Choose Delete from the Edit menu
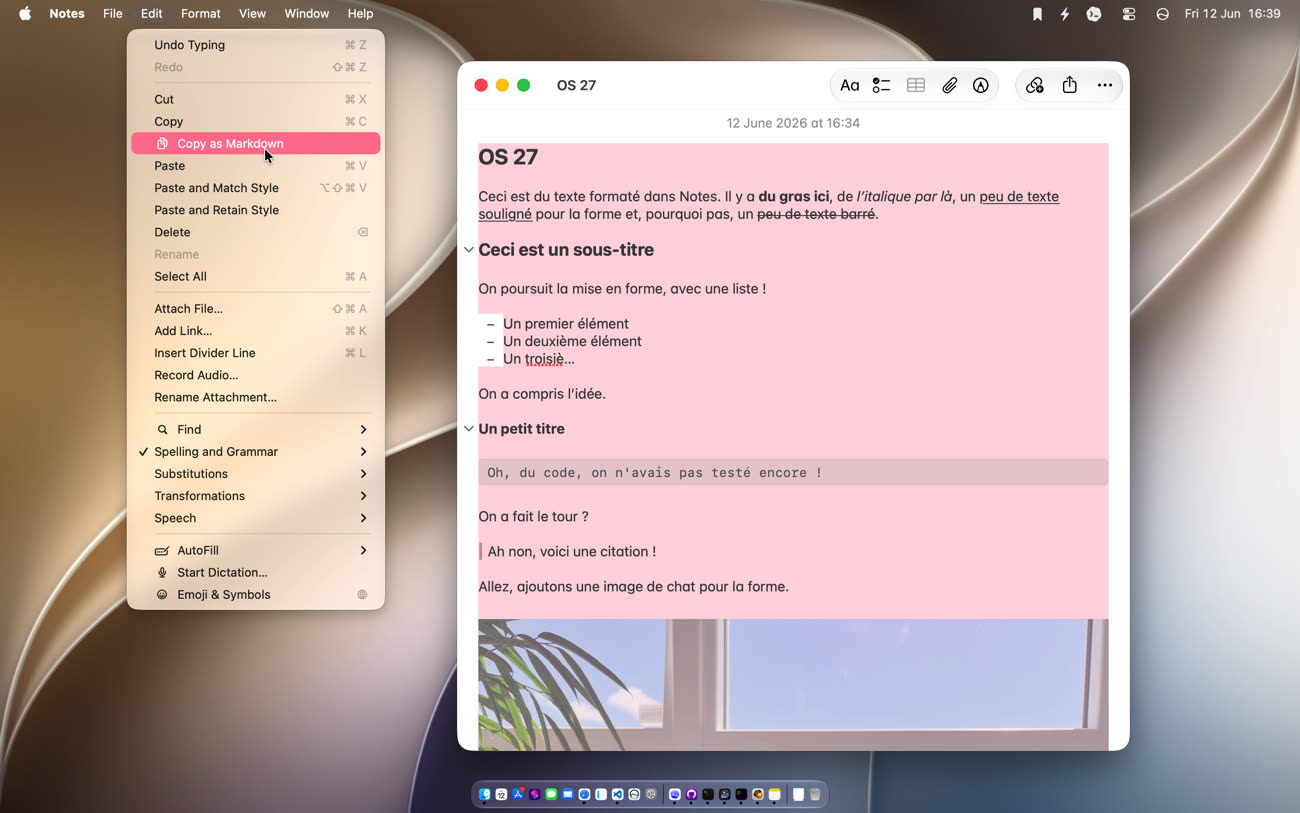1300x813 pixels. [256, 232]
